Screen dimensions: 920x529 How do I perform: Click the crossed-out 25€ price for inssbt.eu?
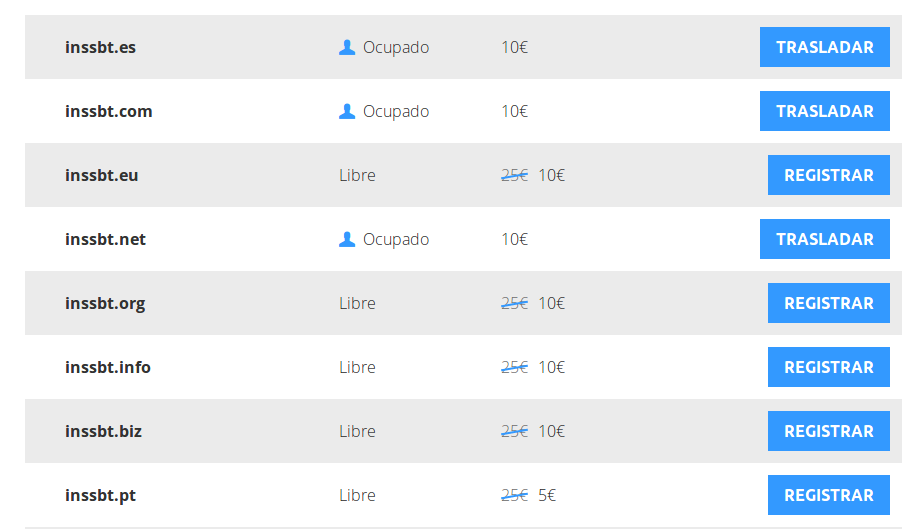(x=515, y=175)
